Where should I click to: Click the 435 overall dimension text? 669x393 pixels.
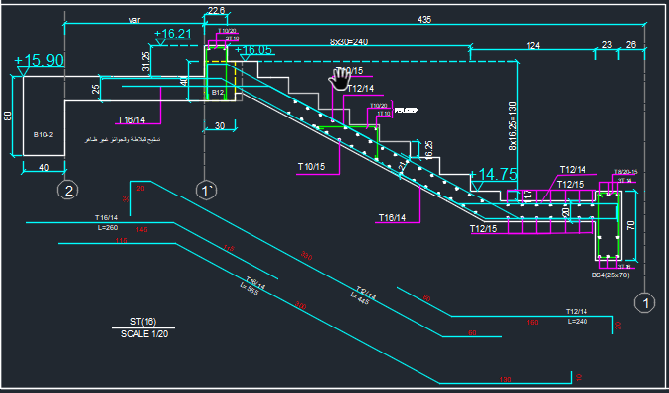(x=424, y=20)
